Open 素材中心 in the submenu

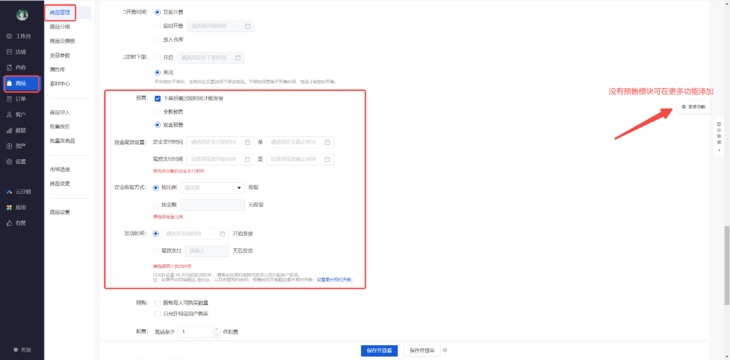[60, 84]
